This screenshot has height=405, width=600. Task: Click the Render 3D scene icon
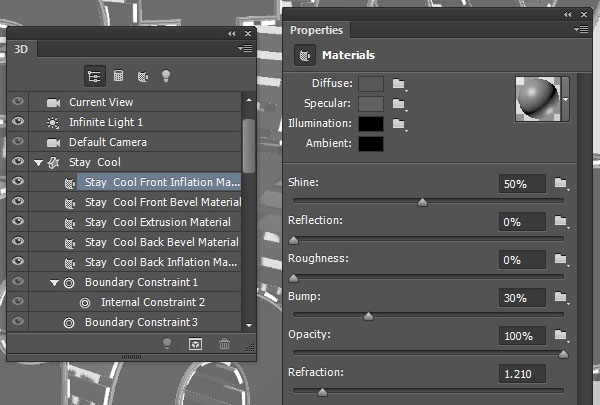196,344
